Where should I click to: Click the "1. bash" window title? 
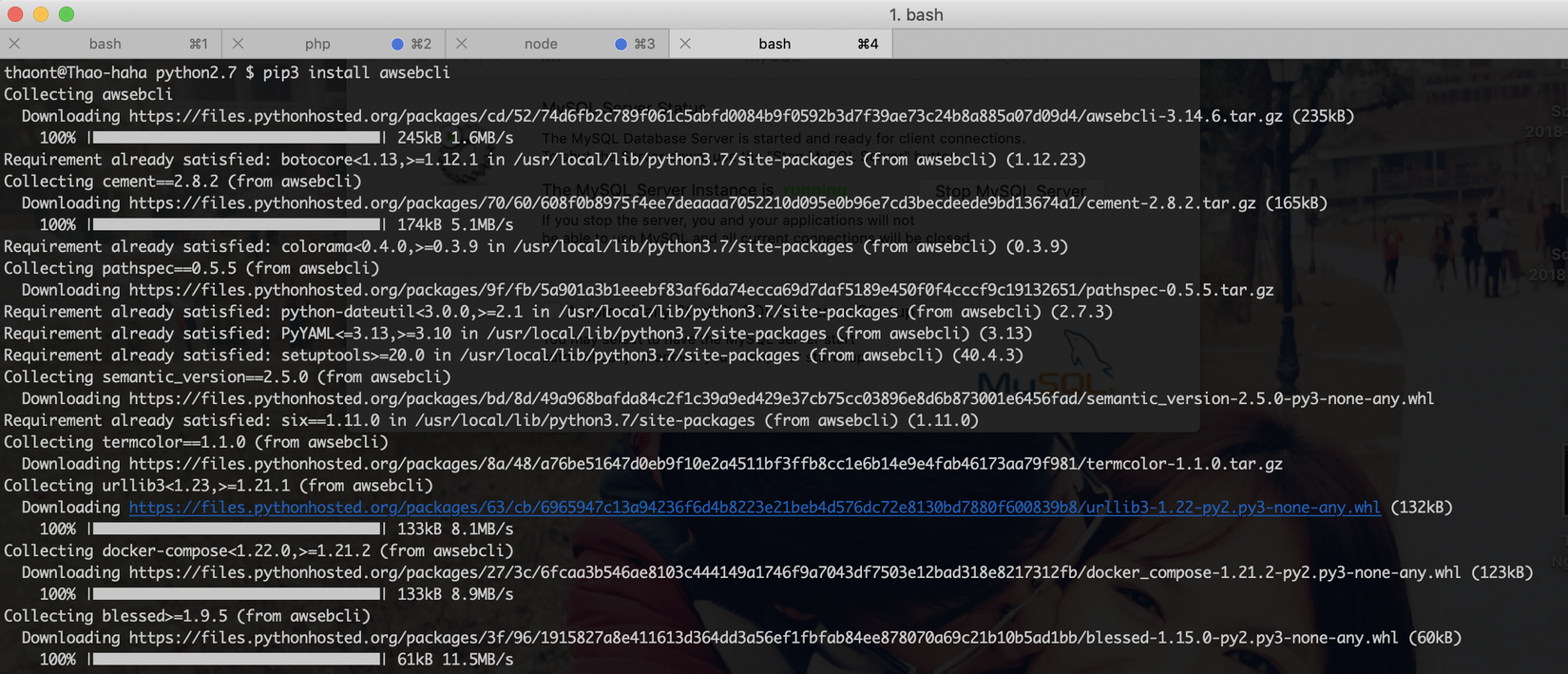coord(916,14)
